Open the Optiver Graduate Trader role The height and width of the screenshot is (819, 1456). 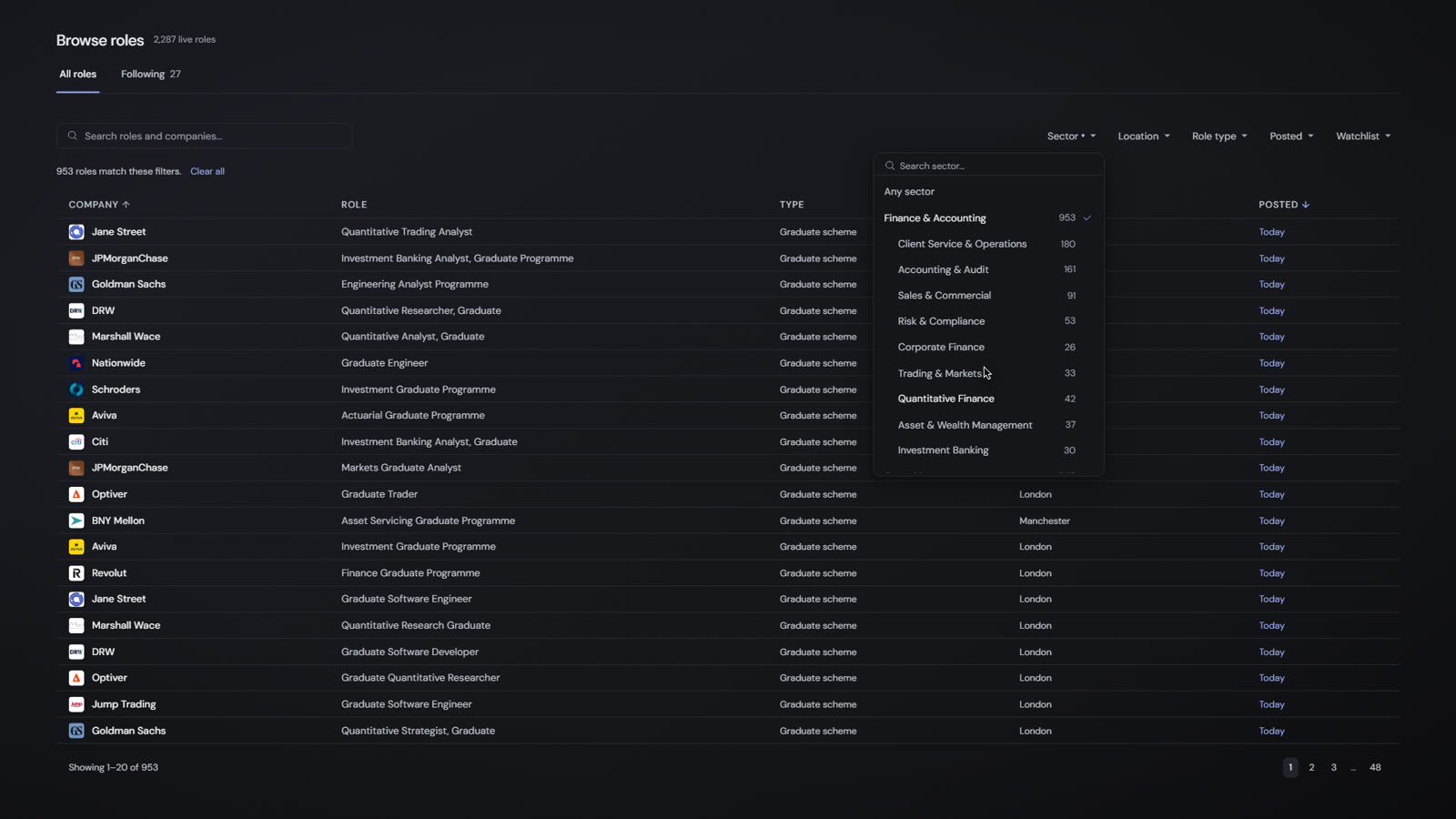pos(379,494)
